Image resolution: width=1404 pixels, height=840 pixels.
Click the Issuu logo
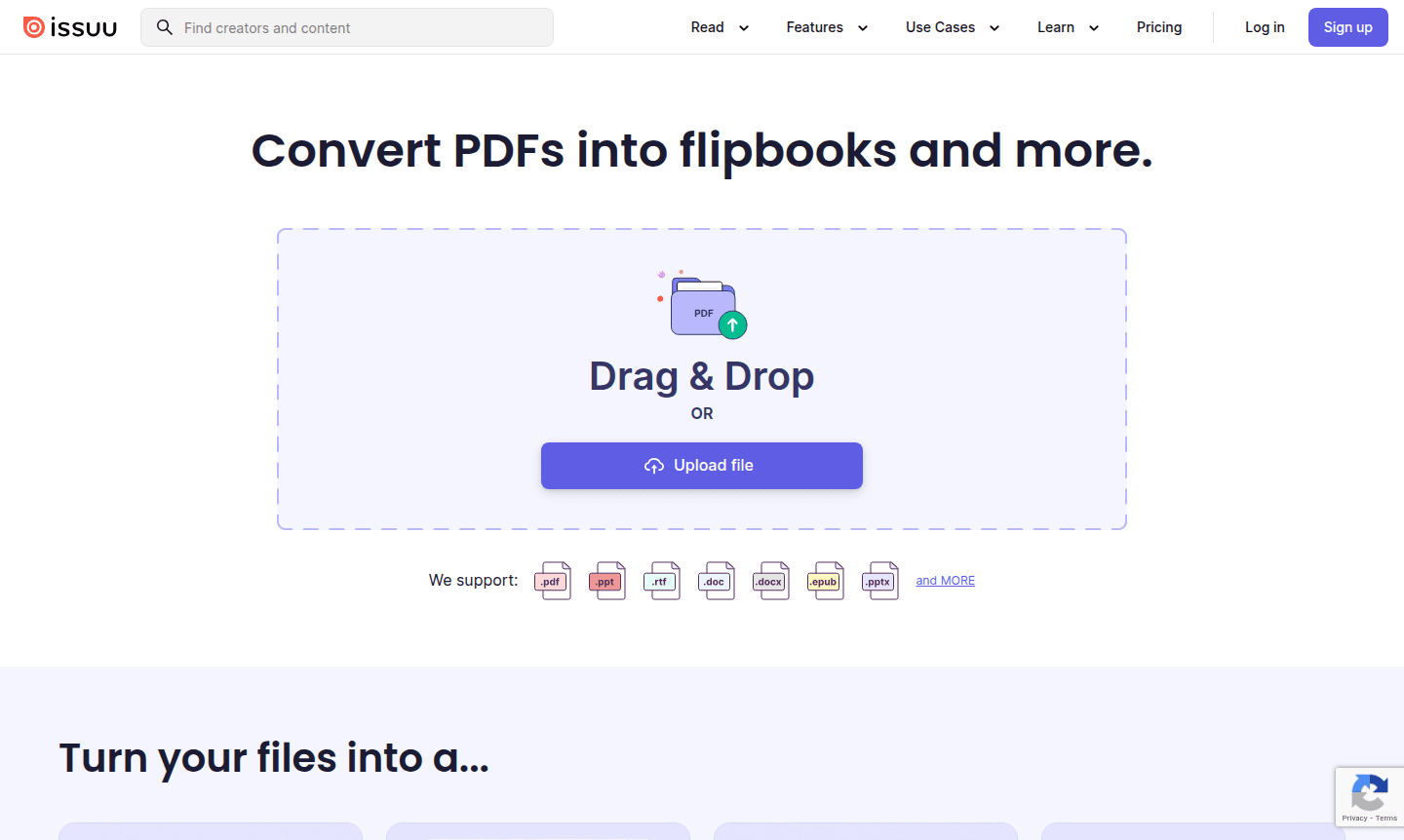click(x=69, y=26)
